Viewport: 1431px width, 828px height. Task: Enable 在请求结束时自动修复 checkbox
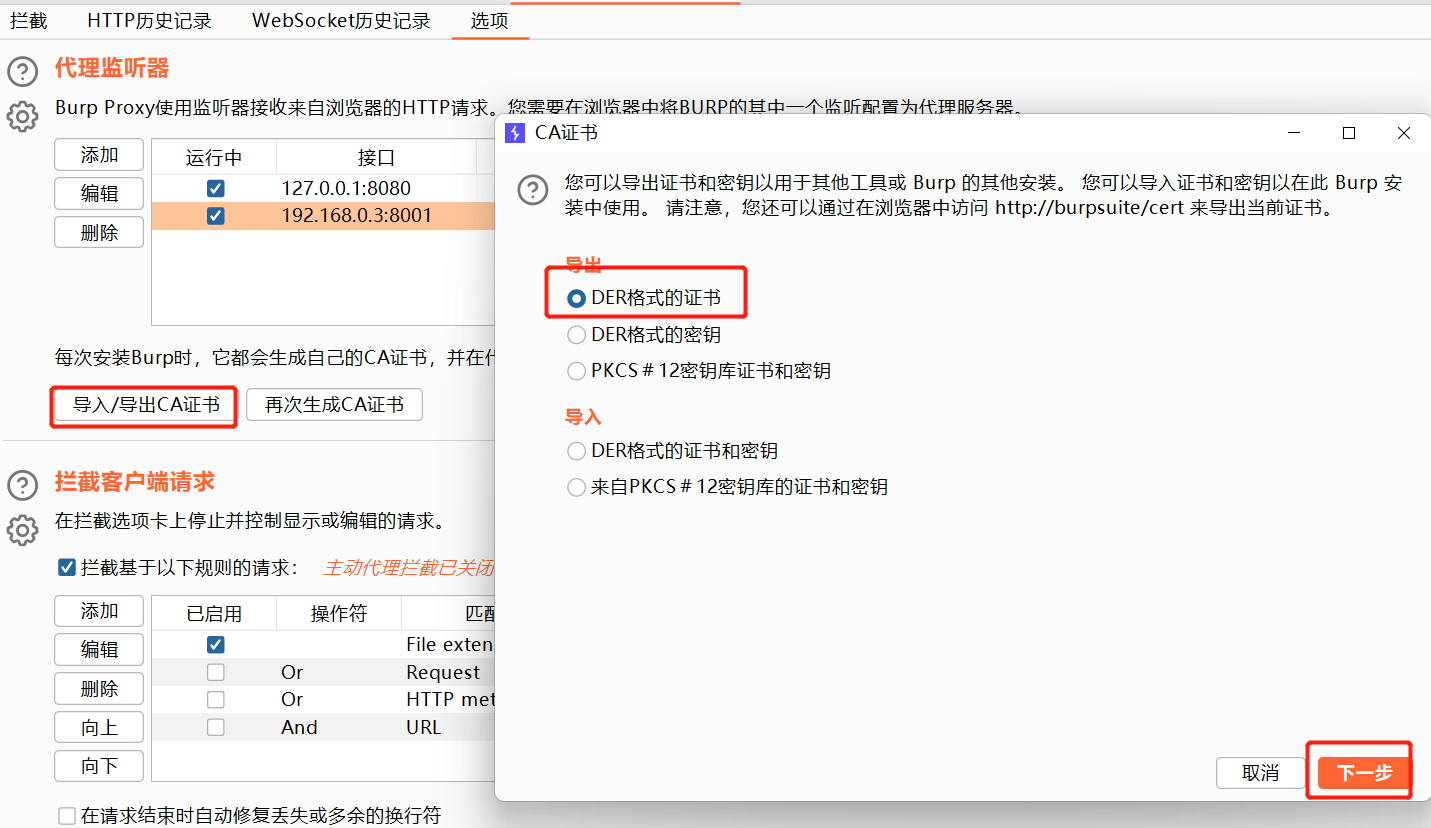(x=67, y=816)
